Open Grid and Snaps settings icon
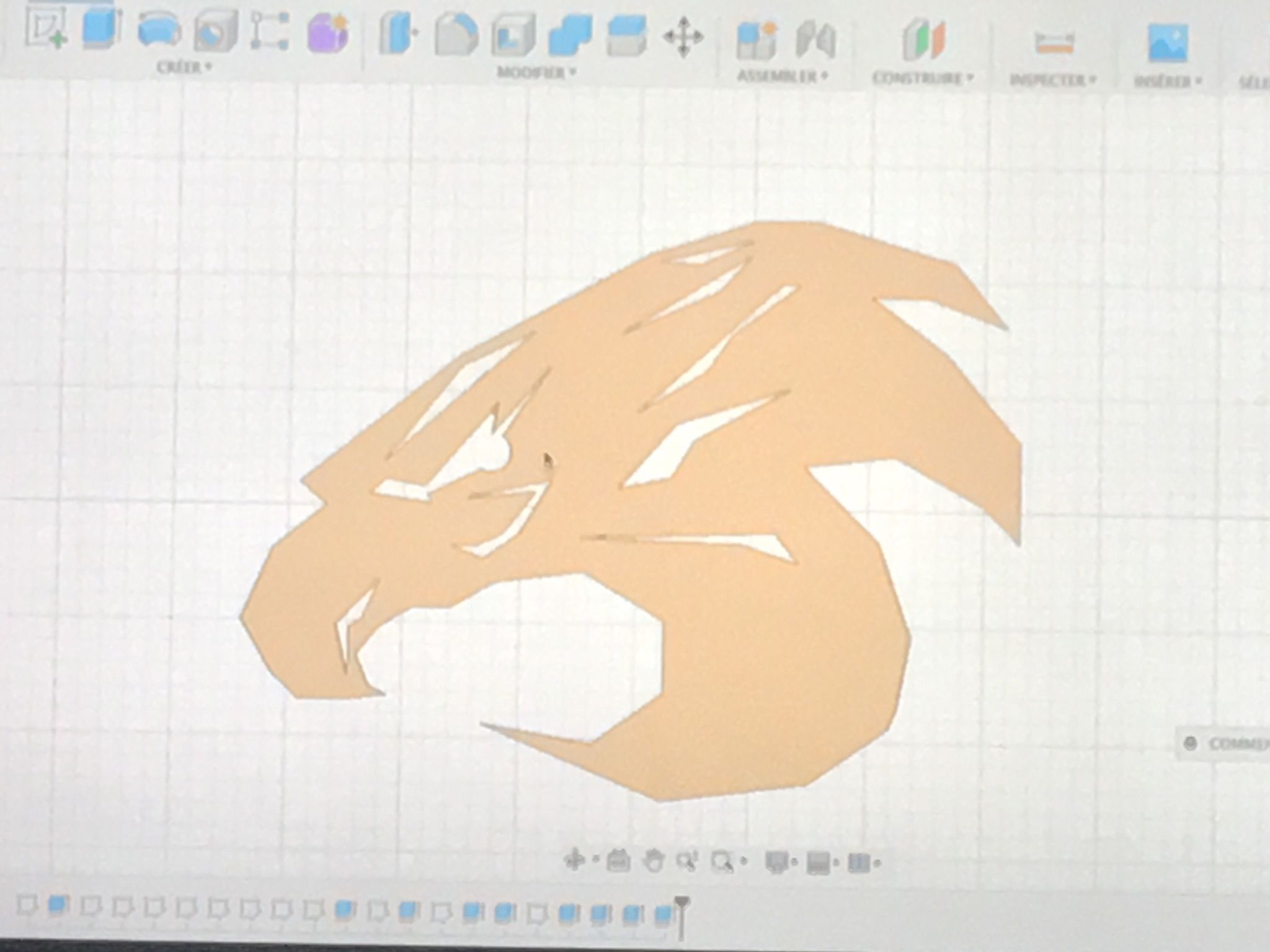 819,862
